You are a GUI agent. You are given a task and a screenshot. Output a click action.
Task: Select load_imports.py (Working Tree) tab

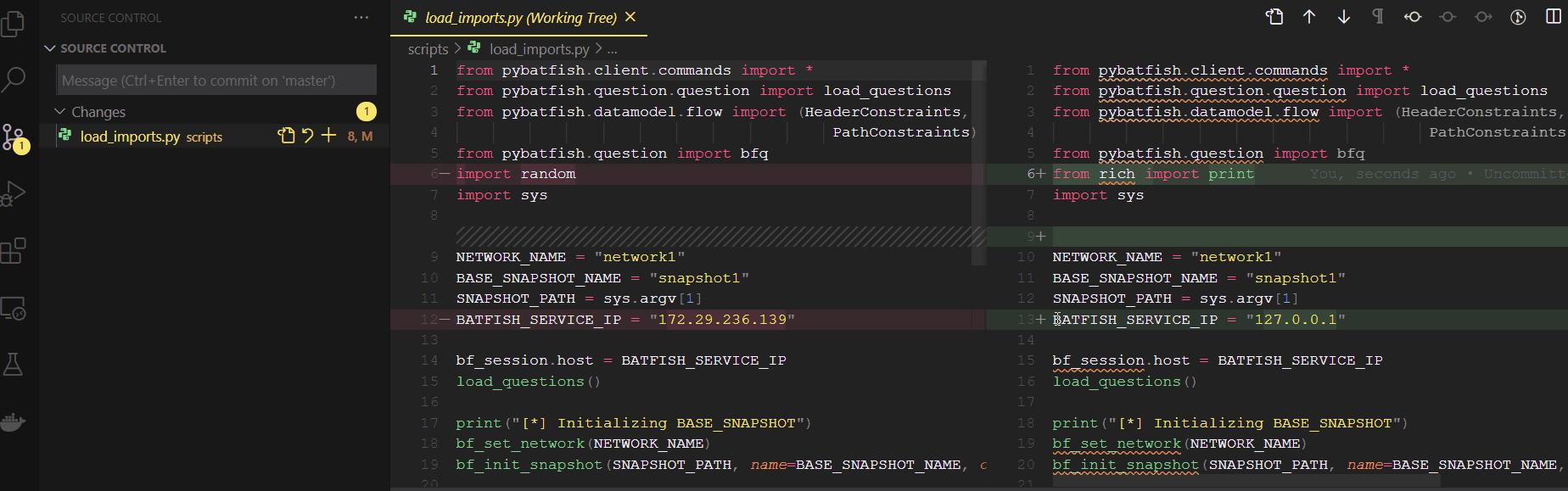point(518,18)
